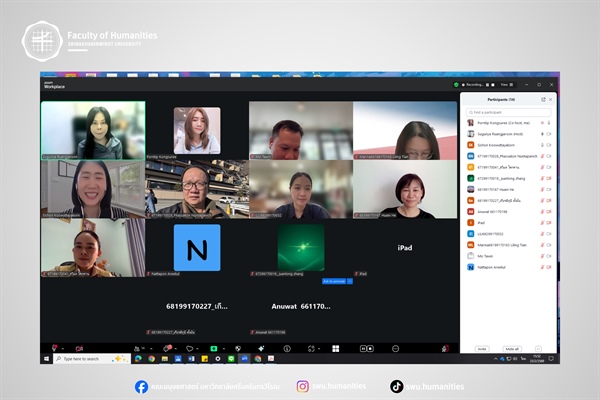Click the Invite button
Viewport: 600px width, 400px height.
click(x=481, y=349)
